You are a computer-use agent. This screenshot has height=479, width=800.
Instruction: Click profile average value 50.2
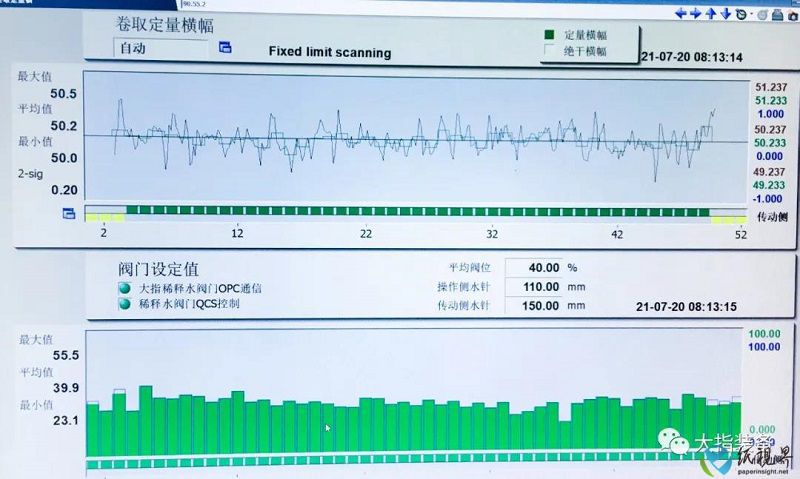[63, 126]
